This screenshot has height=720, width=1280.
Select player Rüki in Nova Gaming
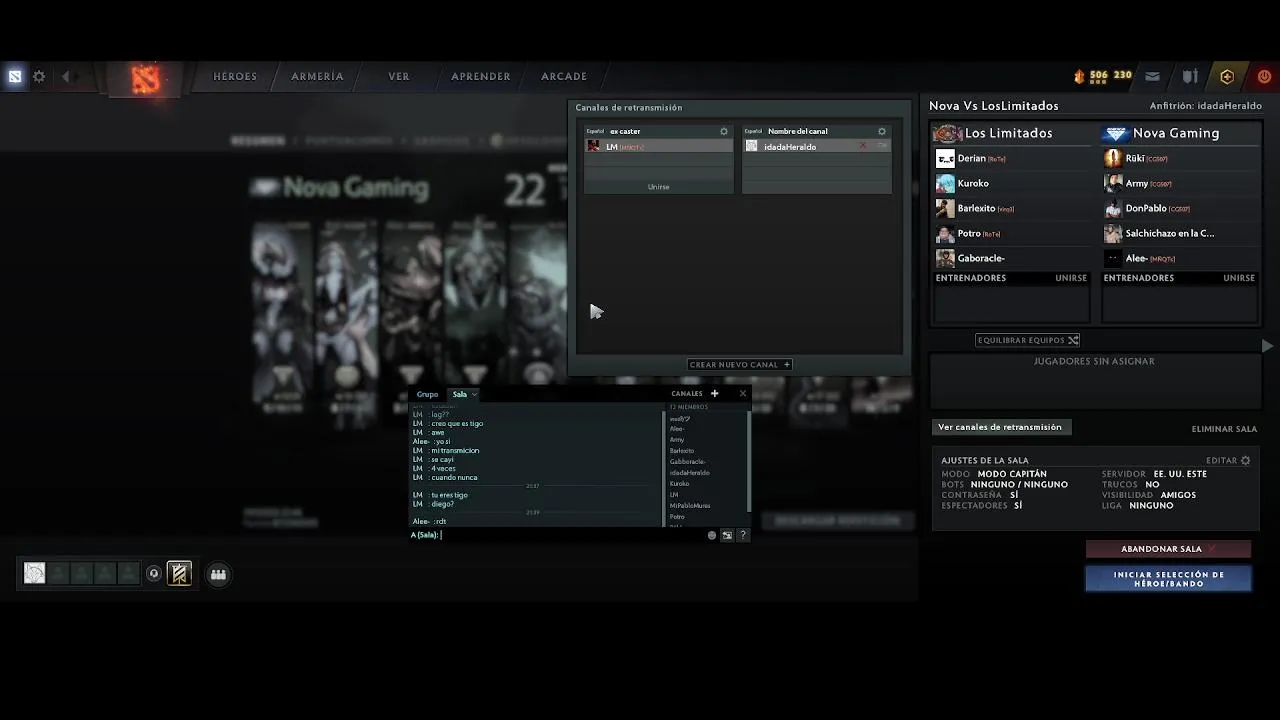pyautogui.click(x=1180, y=158)
